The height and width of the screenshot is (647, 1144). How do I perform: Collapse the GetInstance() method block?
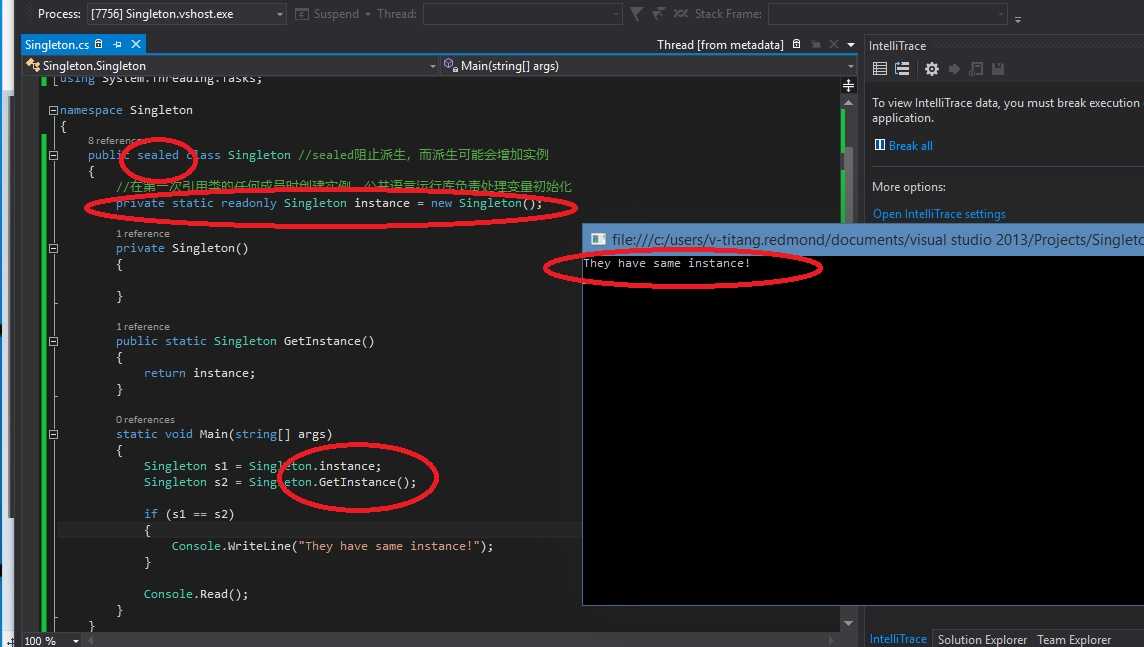tap(53, 341)
